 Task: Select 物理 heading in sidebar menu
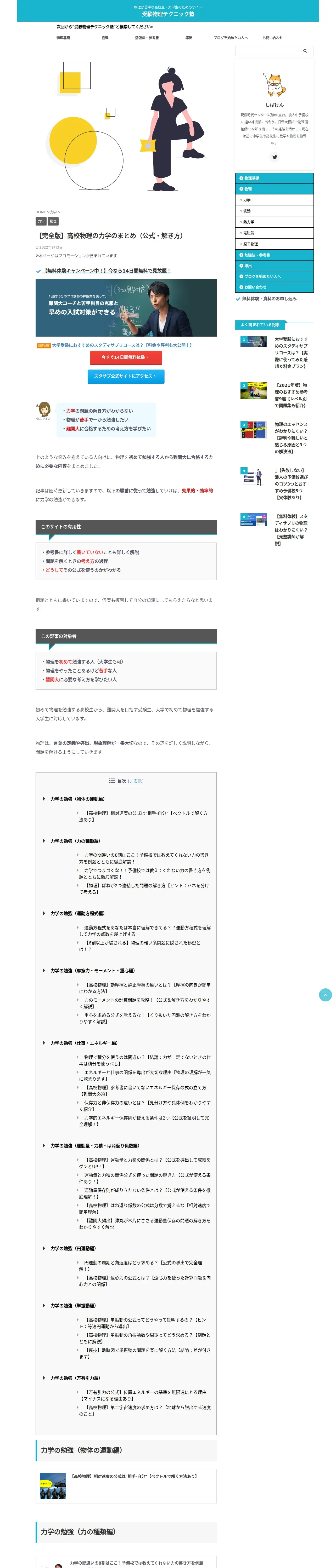click(275, 189)
